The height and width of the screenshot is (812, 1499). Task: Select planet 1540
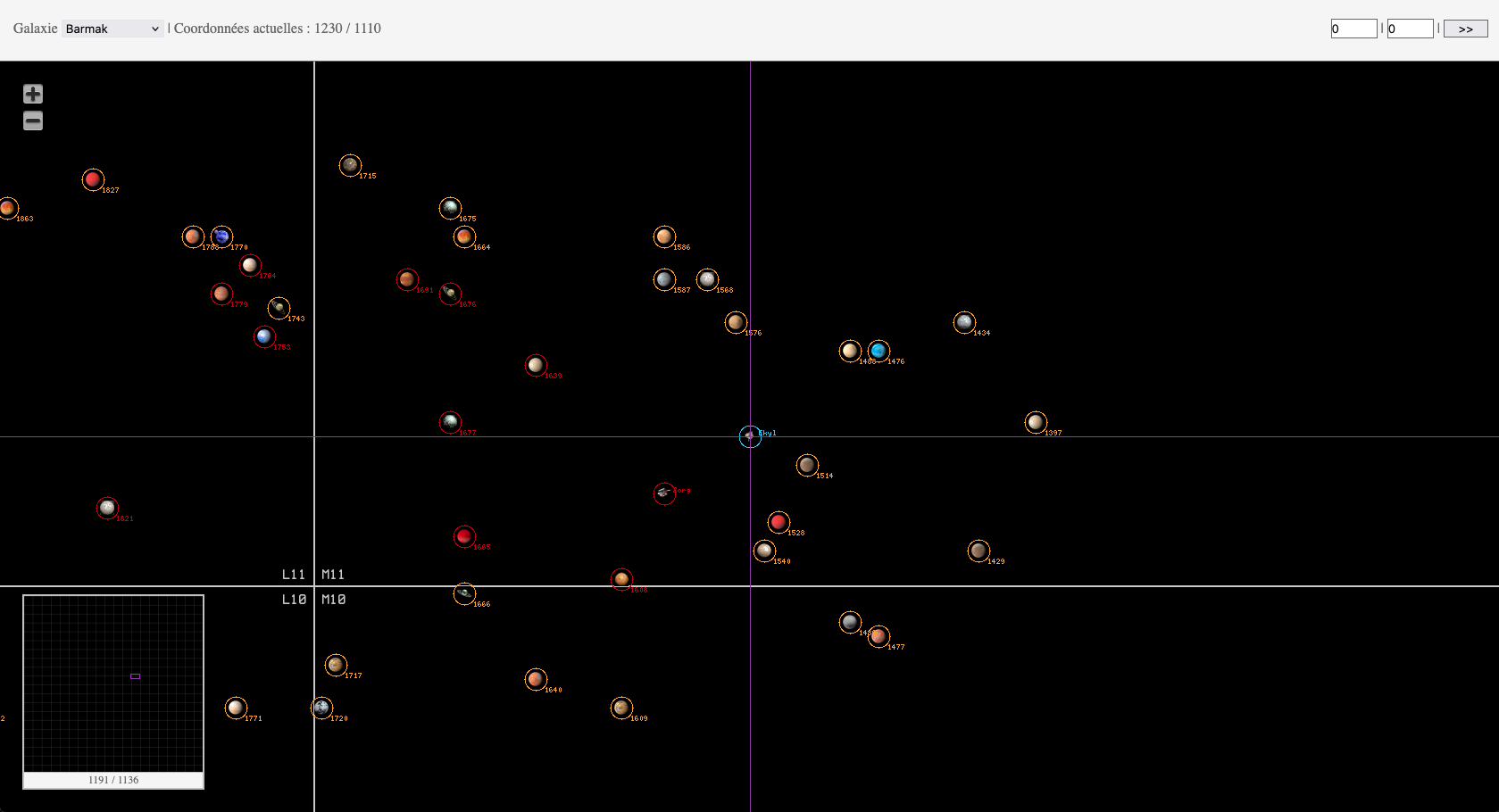(764, 551)
